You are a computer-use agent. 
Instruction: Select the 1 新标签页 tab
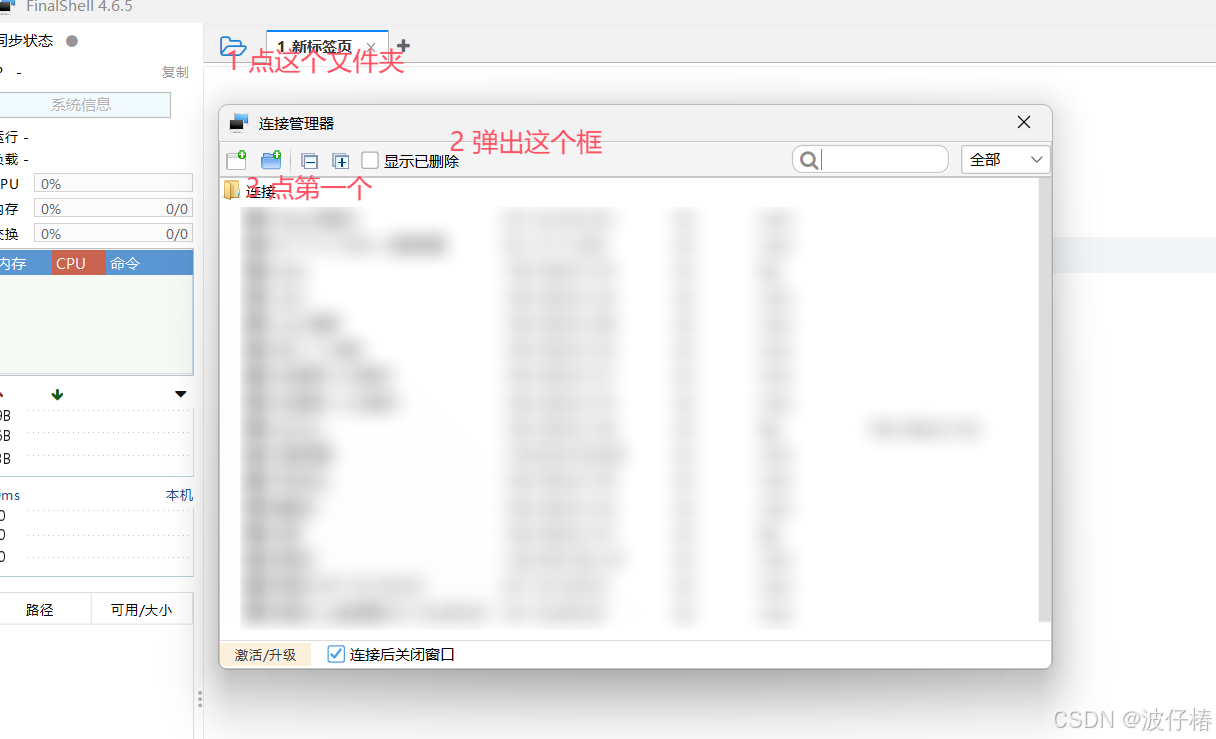pyautogui.click(x=315, y=47)
